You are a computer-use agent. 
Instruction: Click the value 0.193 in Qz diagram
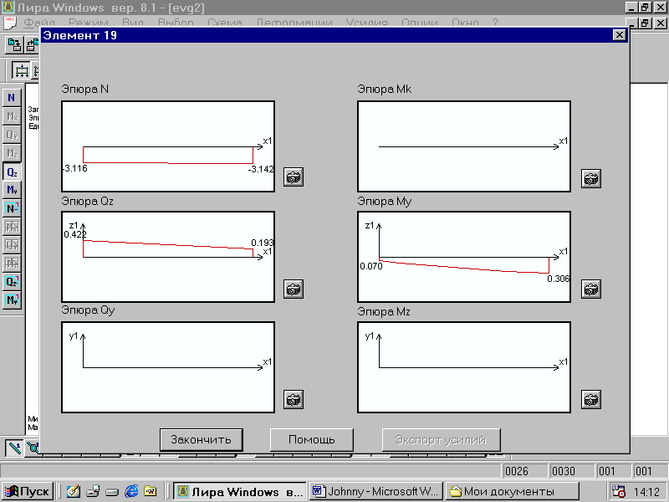pos(262,243)
